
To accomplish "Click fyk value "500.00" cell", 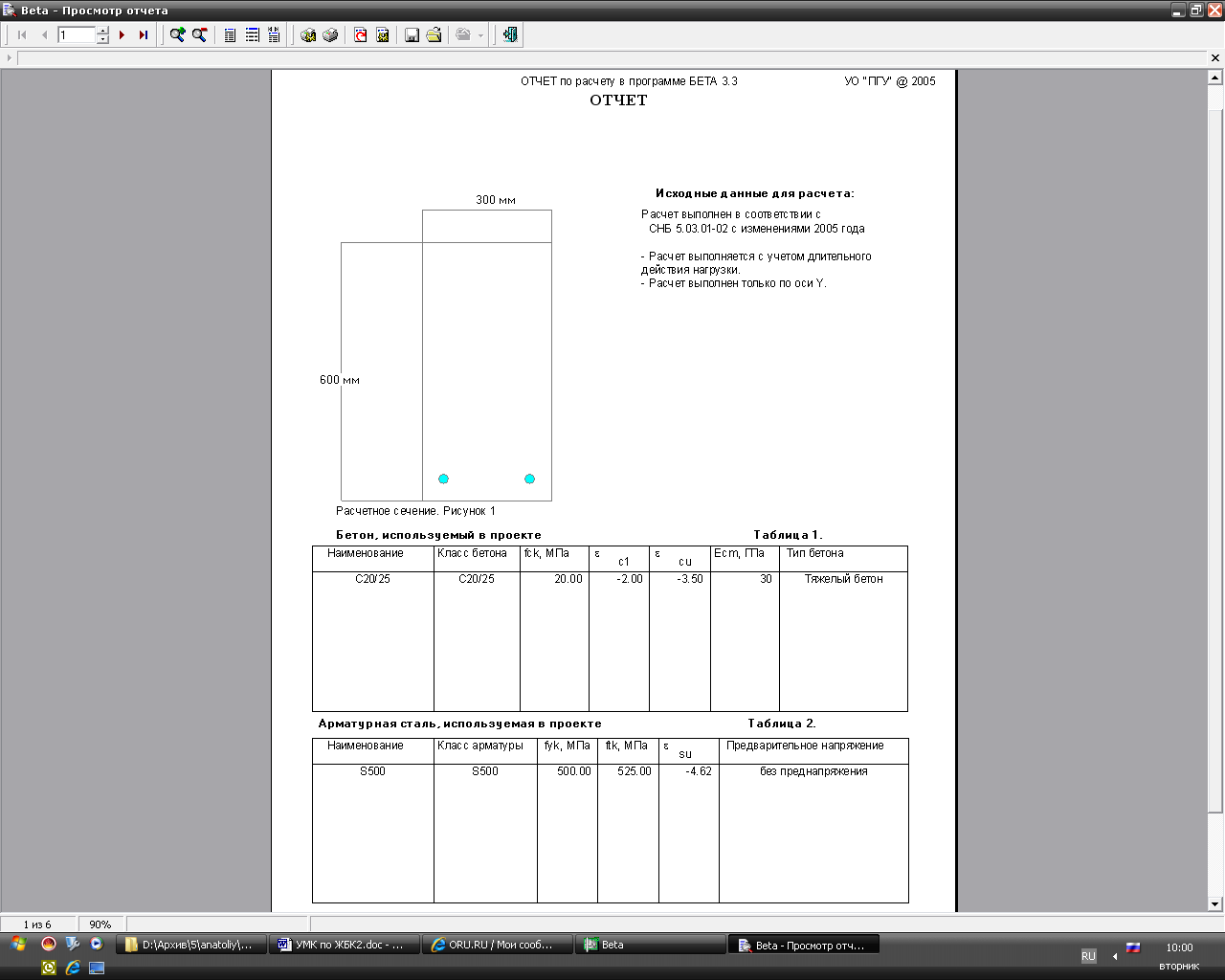I will pos(574,771).
